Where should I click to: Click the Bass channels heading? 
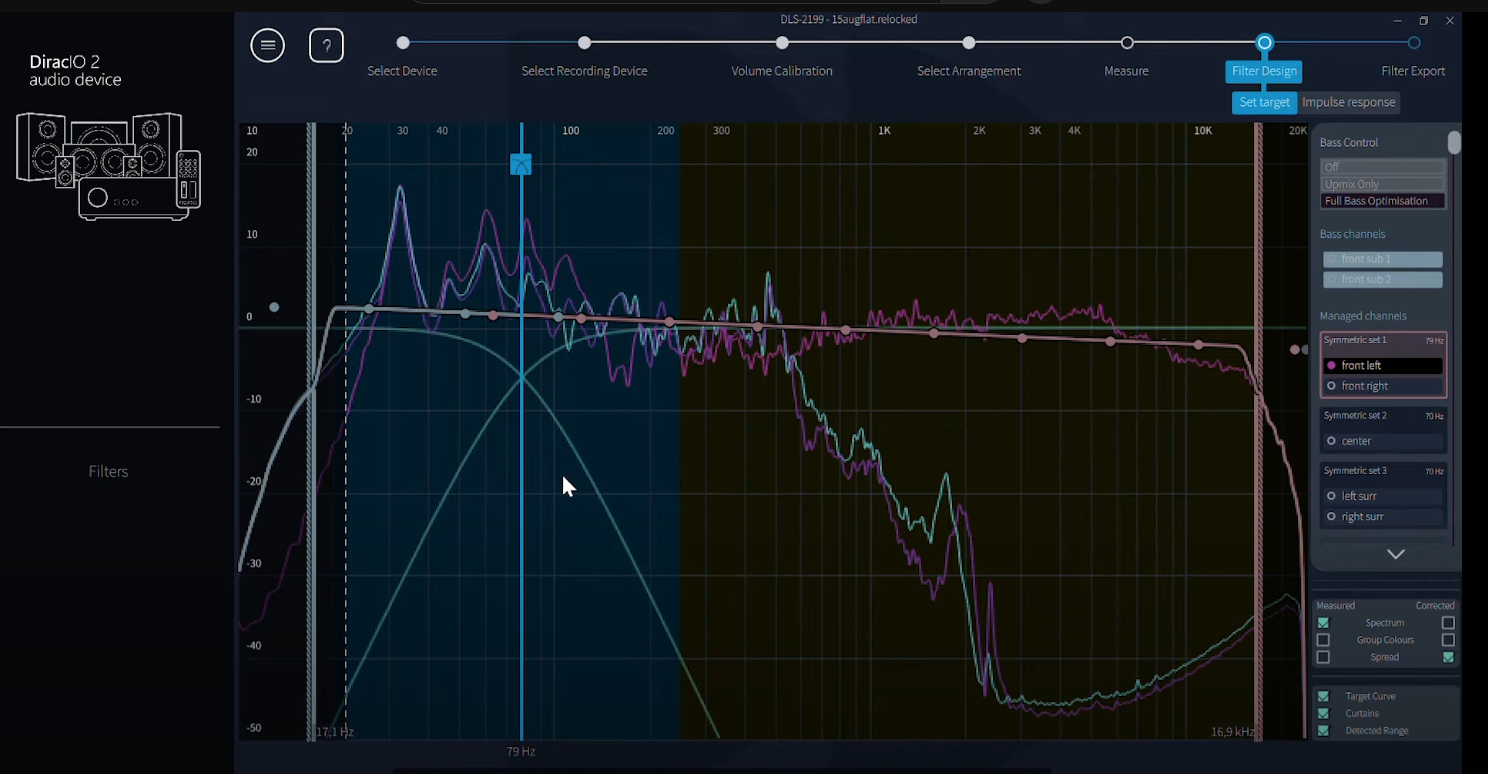point(1352,234)
